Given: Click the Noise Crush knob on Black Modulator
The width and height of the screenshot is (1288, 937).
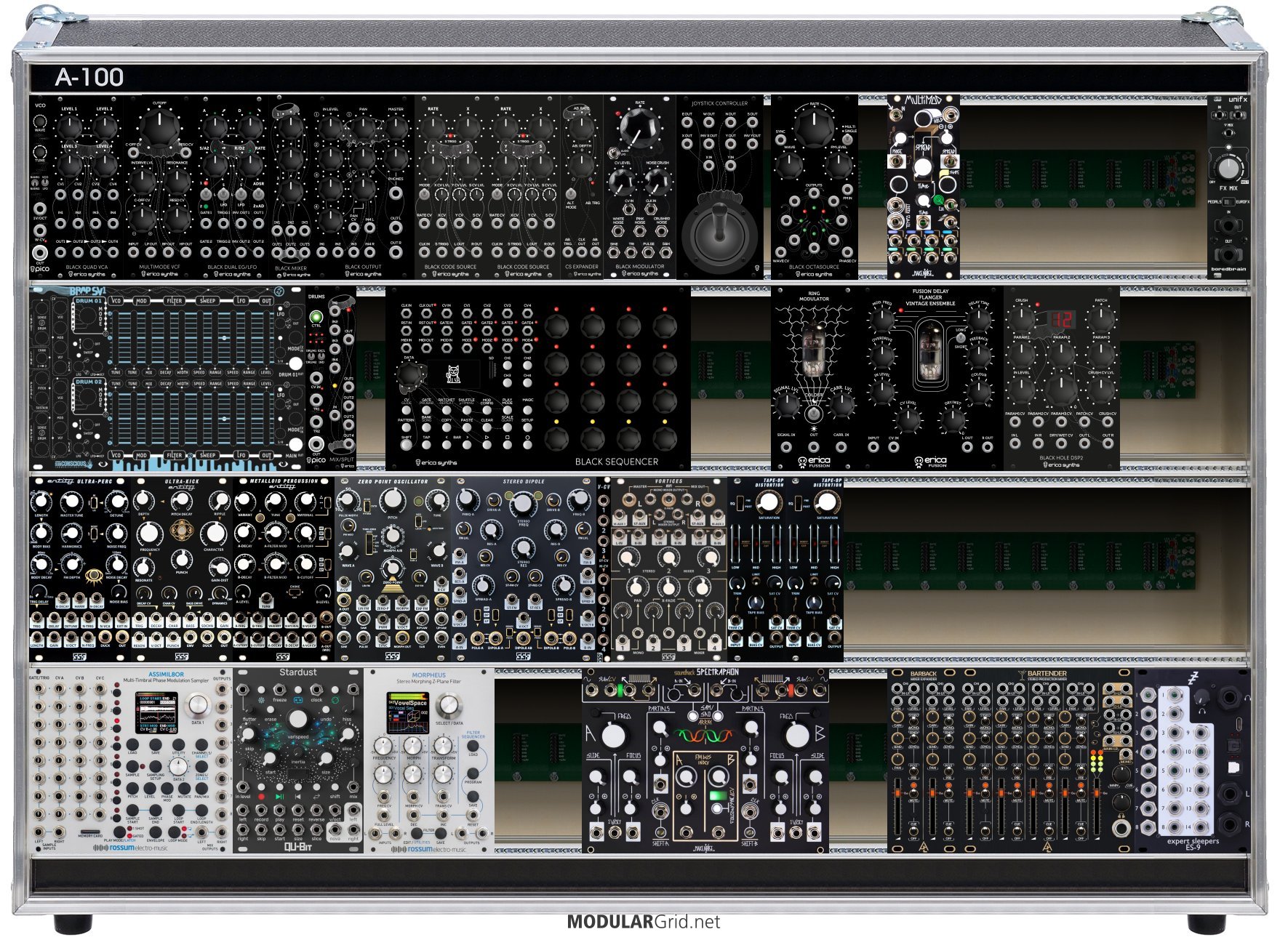Looking at the screenshot, I should [657, 180].
